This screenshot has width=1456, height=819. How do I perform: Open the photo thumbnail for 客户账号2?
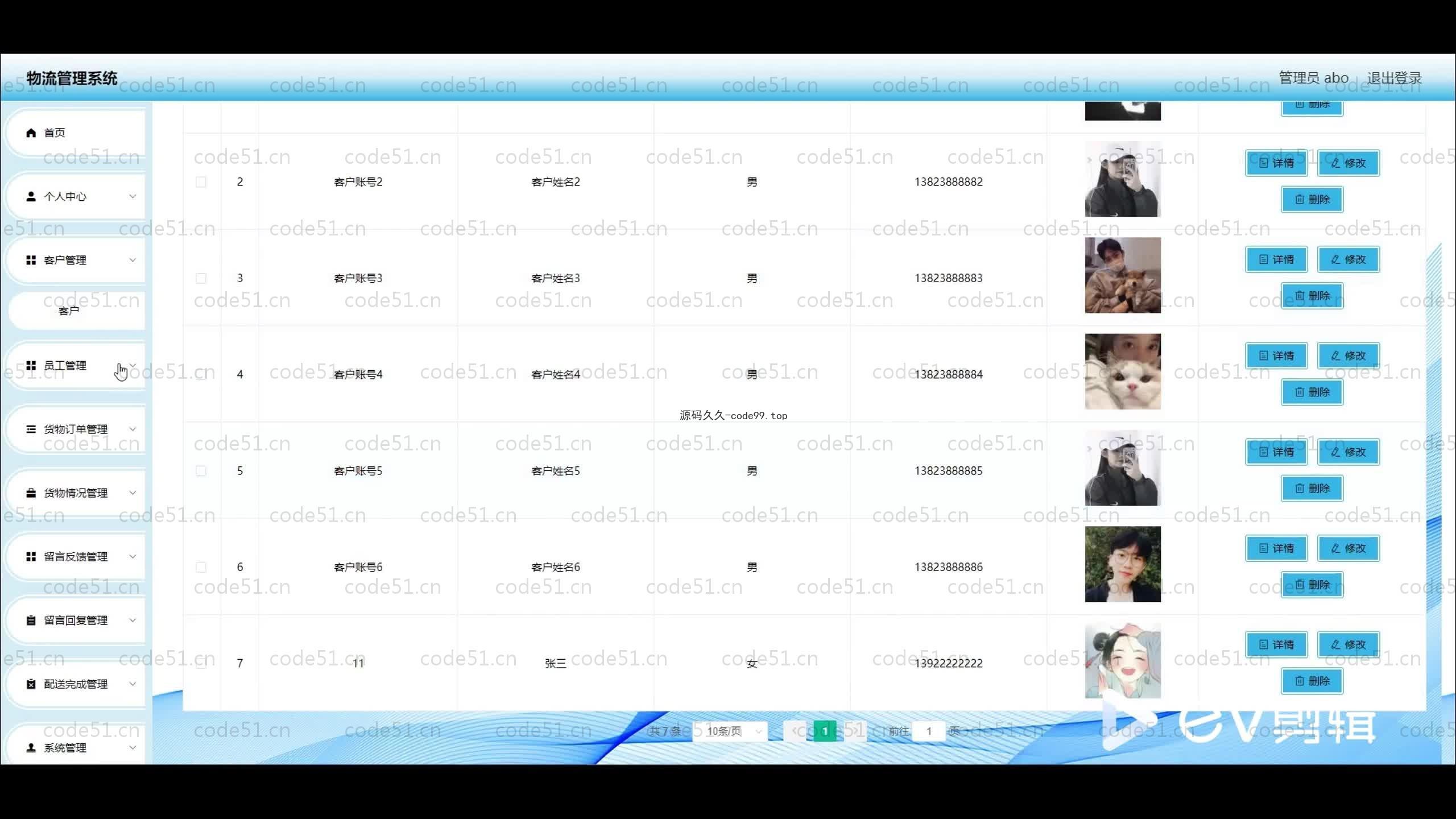[x=1123, y=179]
